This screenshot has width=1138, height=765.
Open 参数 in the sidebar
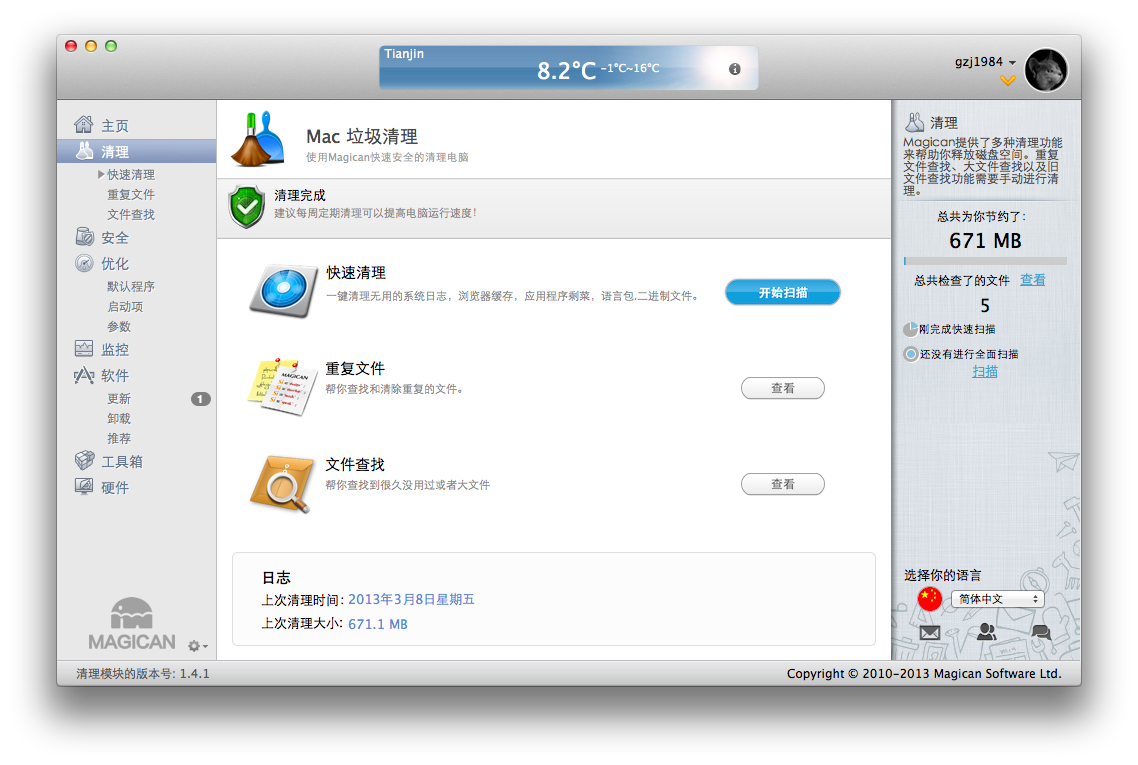pos(119,327)
